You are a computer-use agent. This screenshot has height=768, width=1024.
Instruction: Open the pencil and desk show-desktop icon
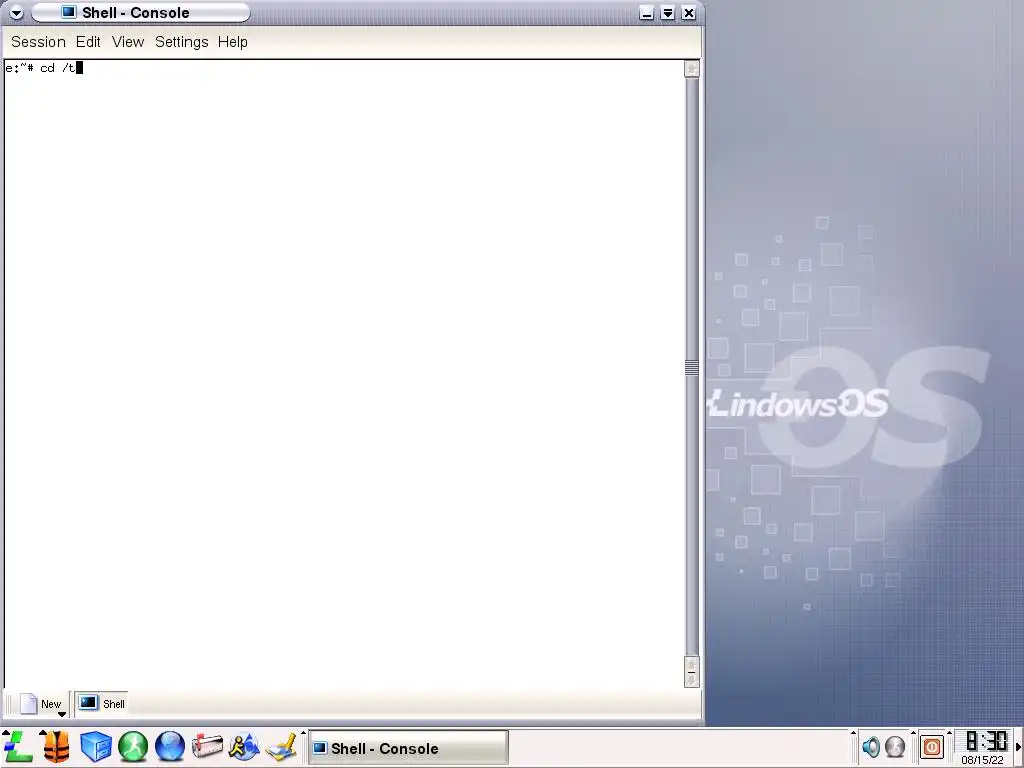click(x=282, y=746)
